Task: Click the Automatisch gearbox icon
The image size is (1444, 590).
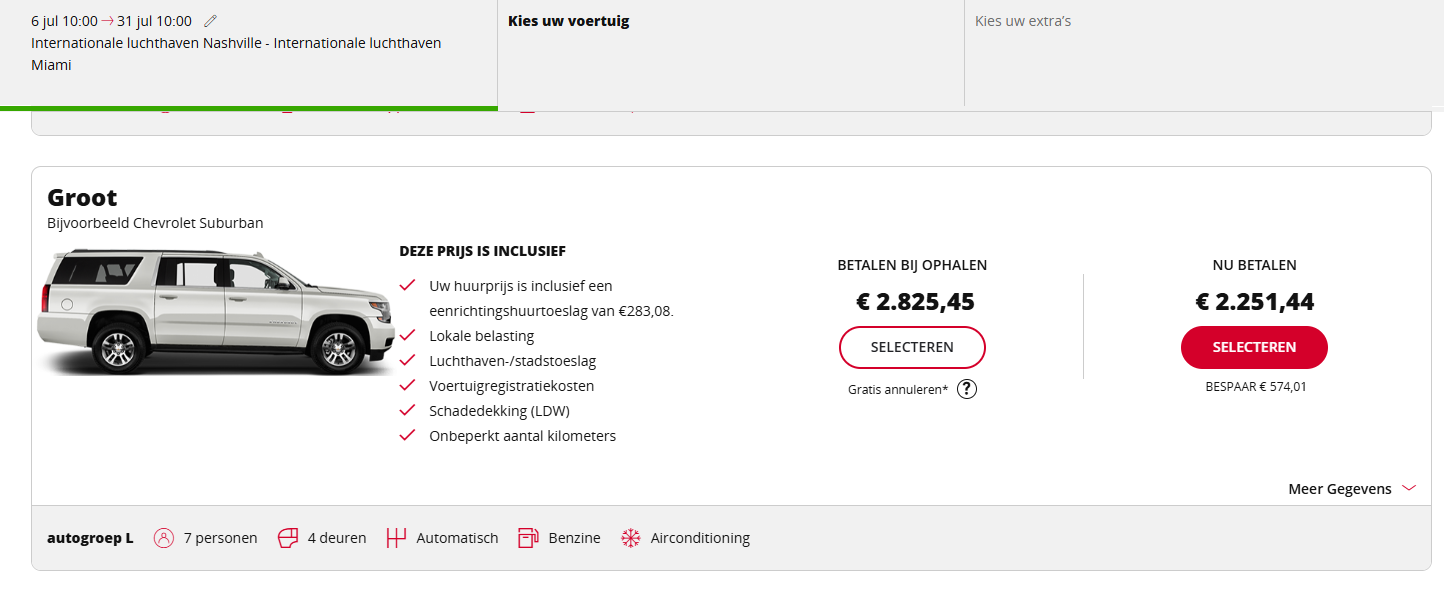Action: click(x=397, y=538)
